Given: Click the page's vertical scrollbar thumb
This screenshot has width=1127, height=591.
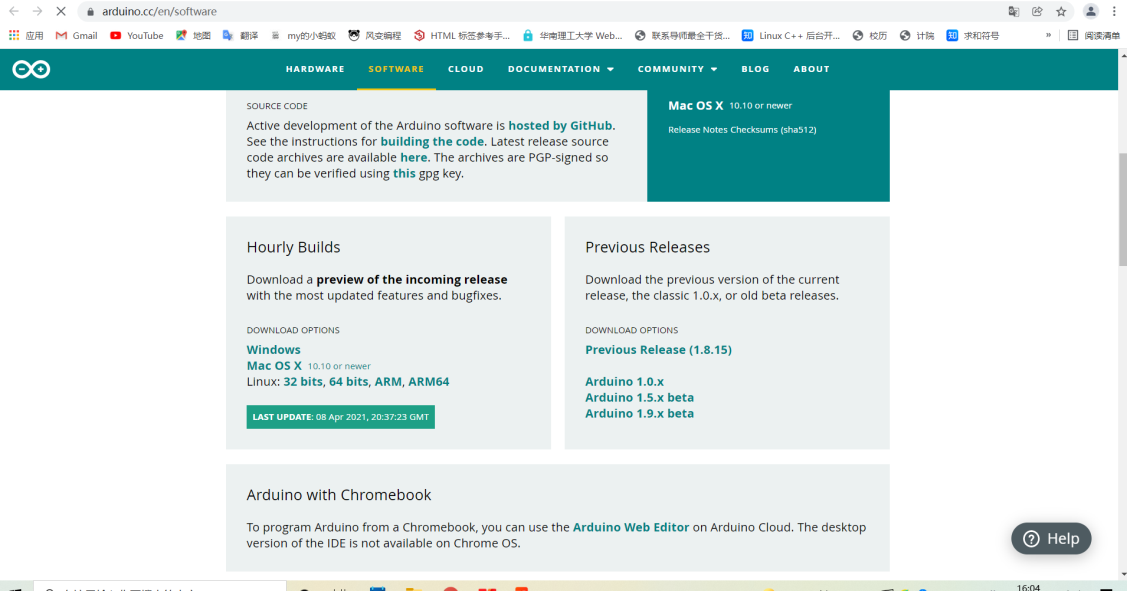Looking at the screenshot, I should (x=1122, y=209).
